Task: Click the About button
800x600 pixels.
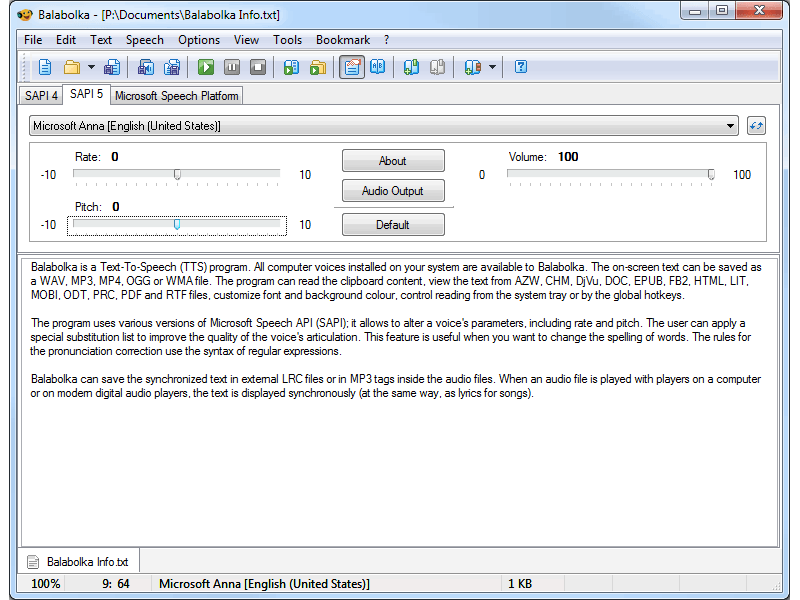Action: point(393,161)
